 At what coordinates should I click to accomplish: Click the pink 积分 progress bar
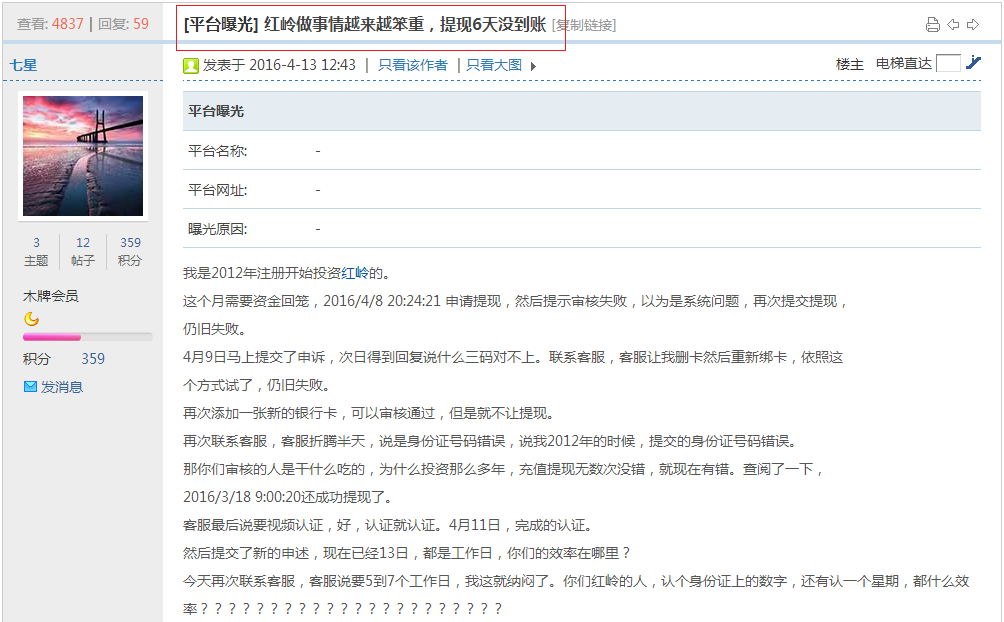click(87, 336)
